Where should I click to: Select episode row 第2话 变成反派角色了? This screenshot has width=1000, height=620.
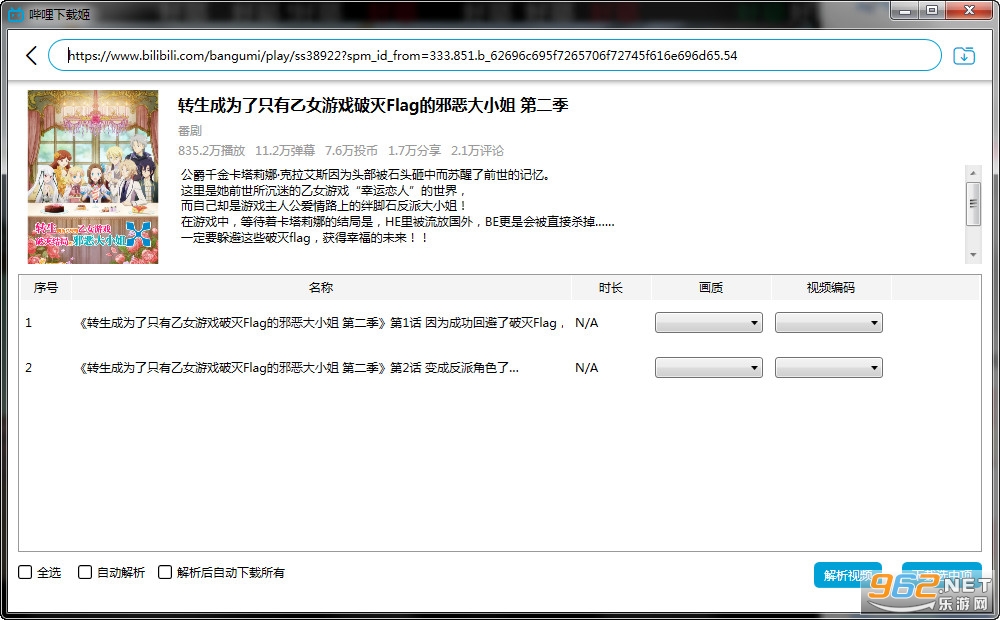coord(499,367)
